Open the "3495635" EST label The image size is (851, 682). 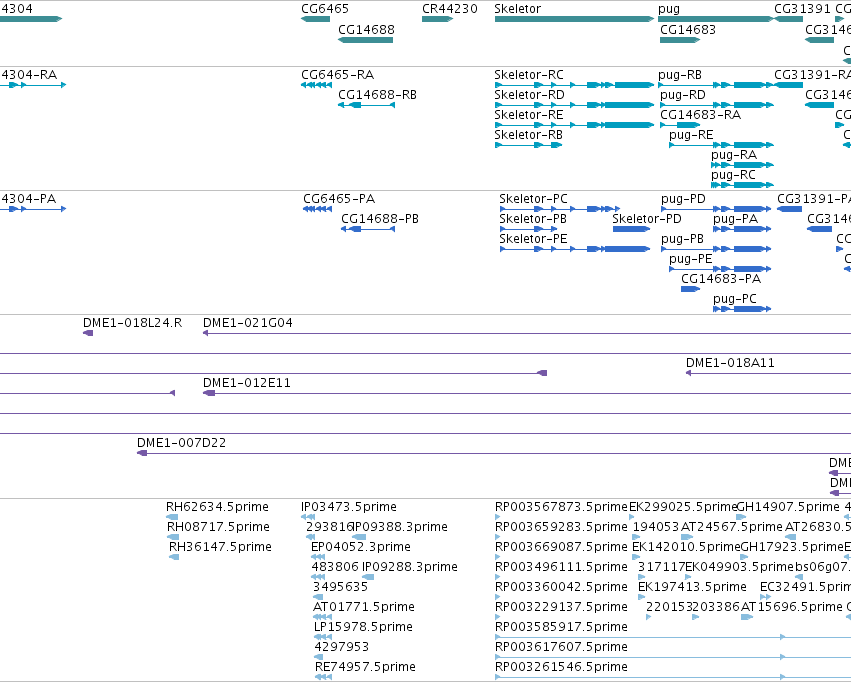pyautogui.click(x=340, y=587)
